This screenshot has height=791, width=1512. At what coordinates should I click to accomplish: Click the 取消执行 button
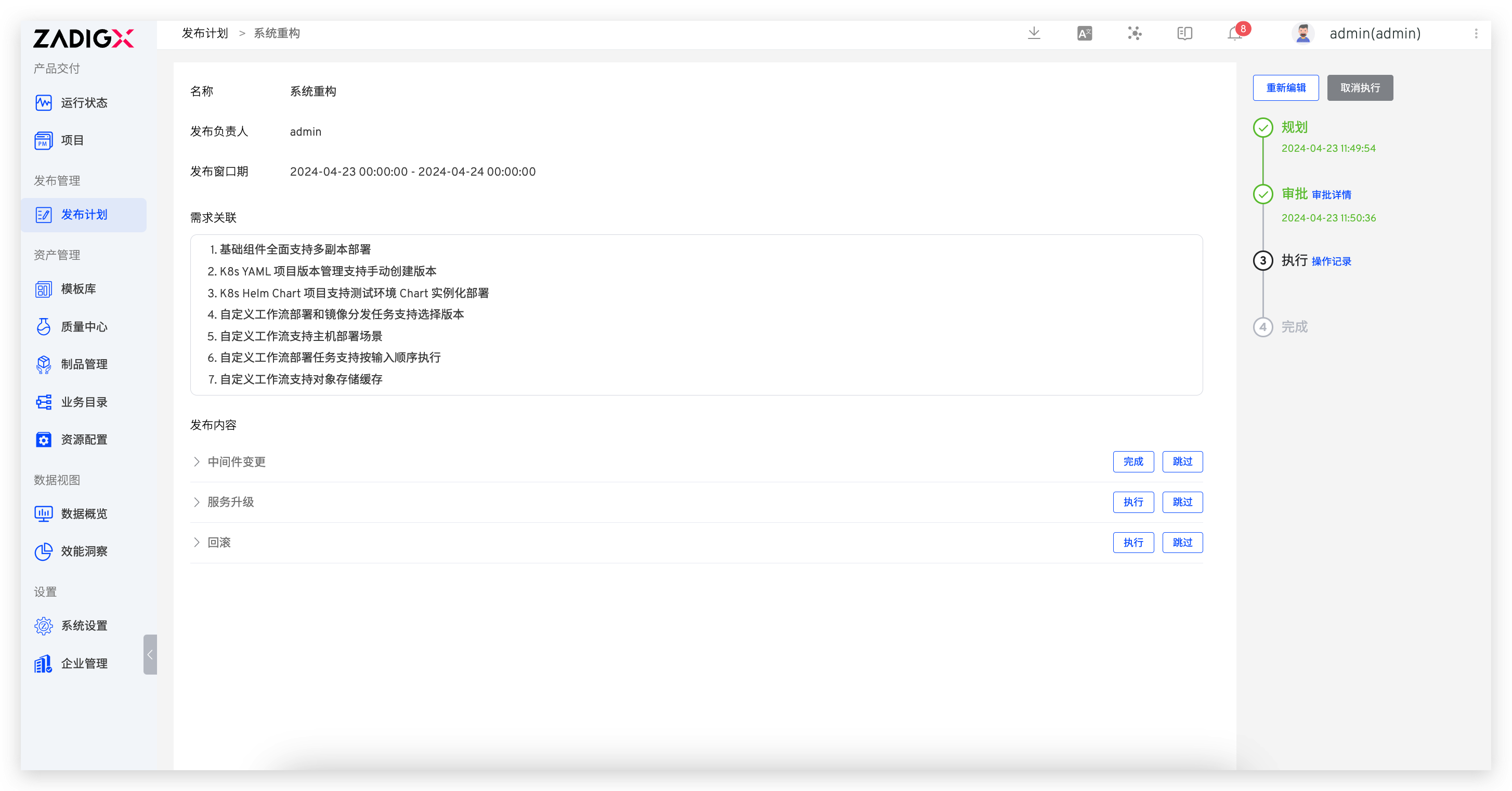(1360, 88)
